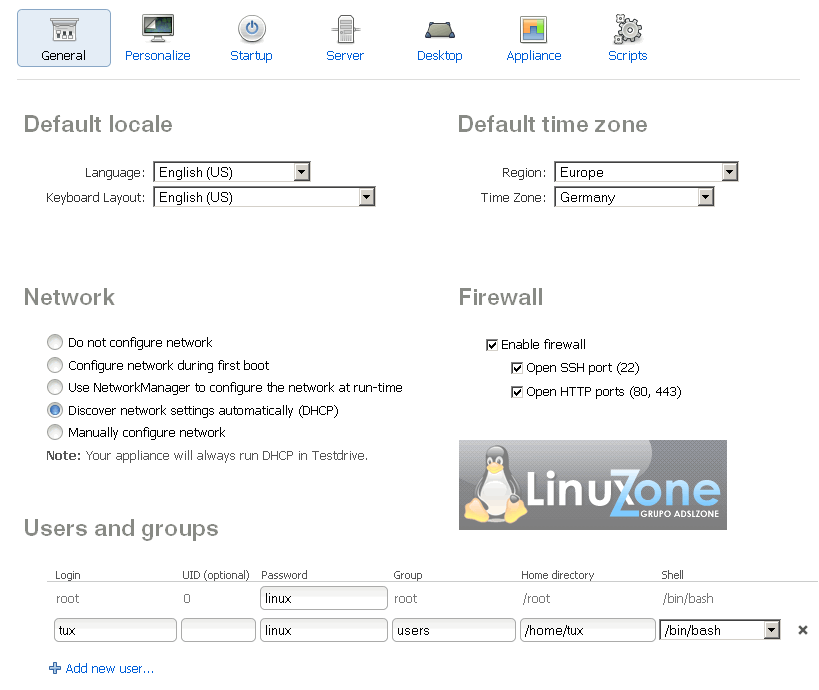Click the /home/tux home directory field

tap(588, 630)
